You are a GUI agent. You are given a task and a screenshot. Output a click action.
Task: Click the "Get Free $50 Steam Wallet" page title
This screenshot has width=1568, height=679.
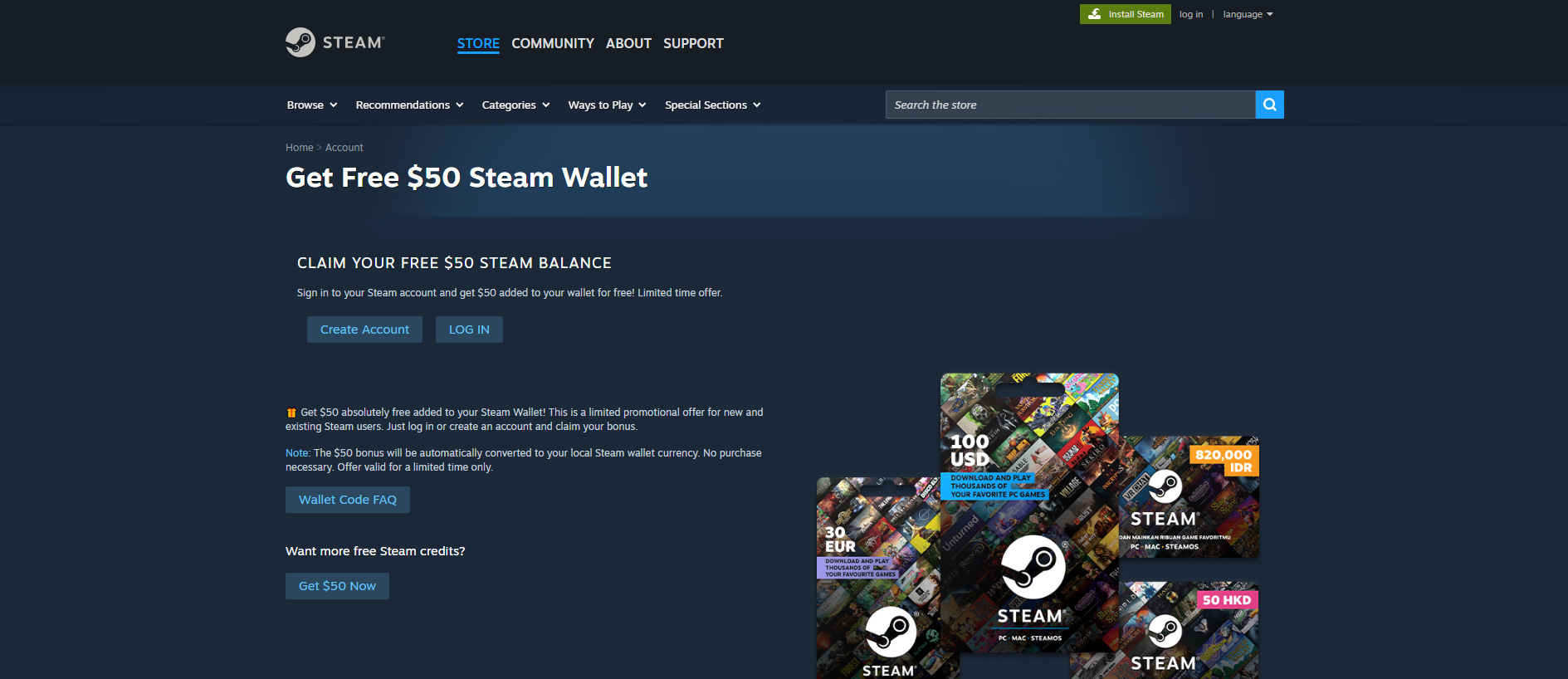(466, 178)
